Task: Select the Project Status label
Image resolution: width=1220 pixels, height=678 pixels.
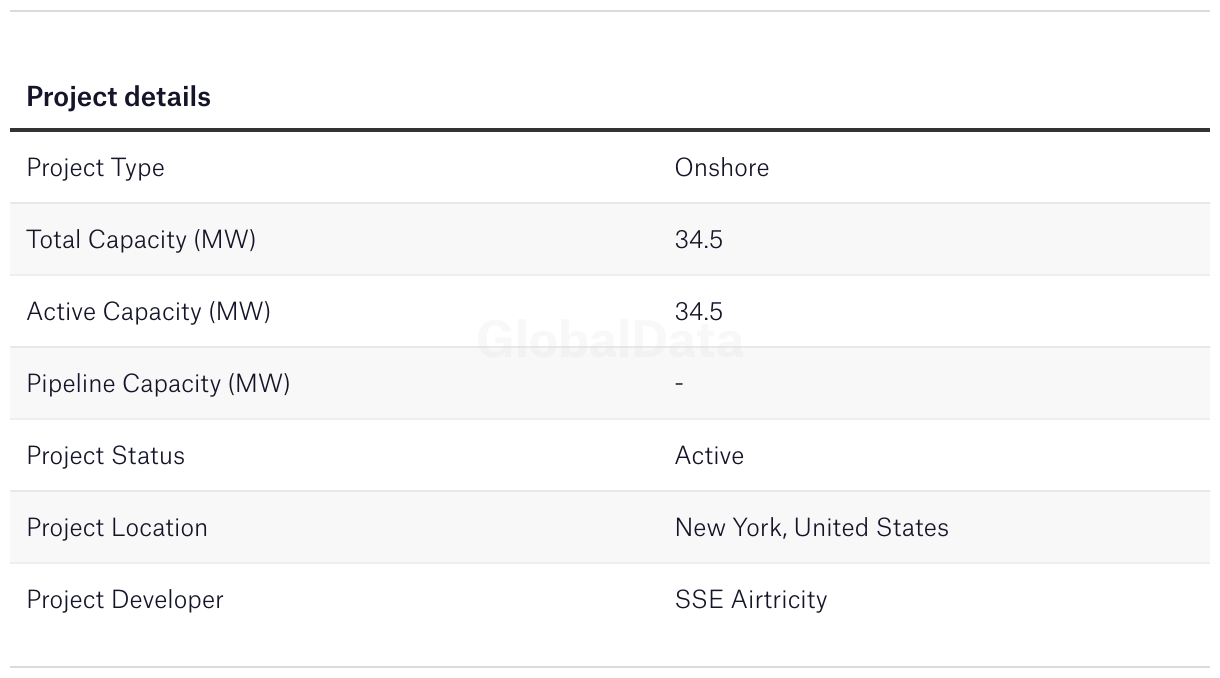Action: [x=105, y=456]
